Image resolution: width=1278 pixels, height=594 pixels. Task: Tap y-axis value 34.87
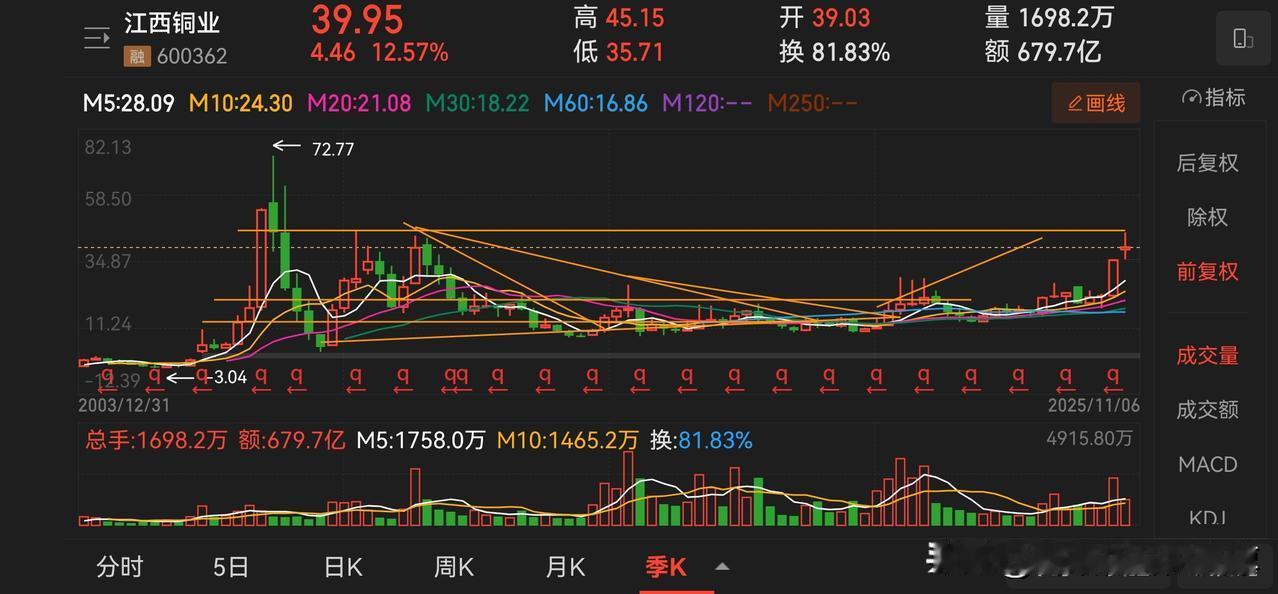(109, 261)
